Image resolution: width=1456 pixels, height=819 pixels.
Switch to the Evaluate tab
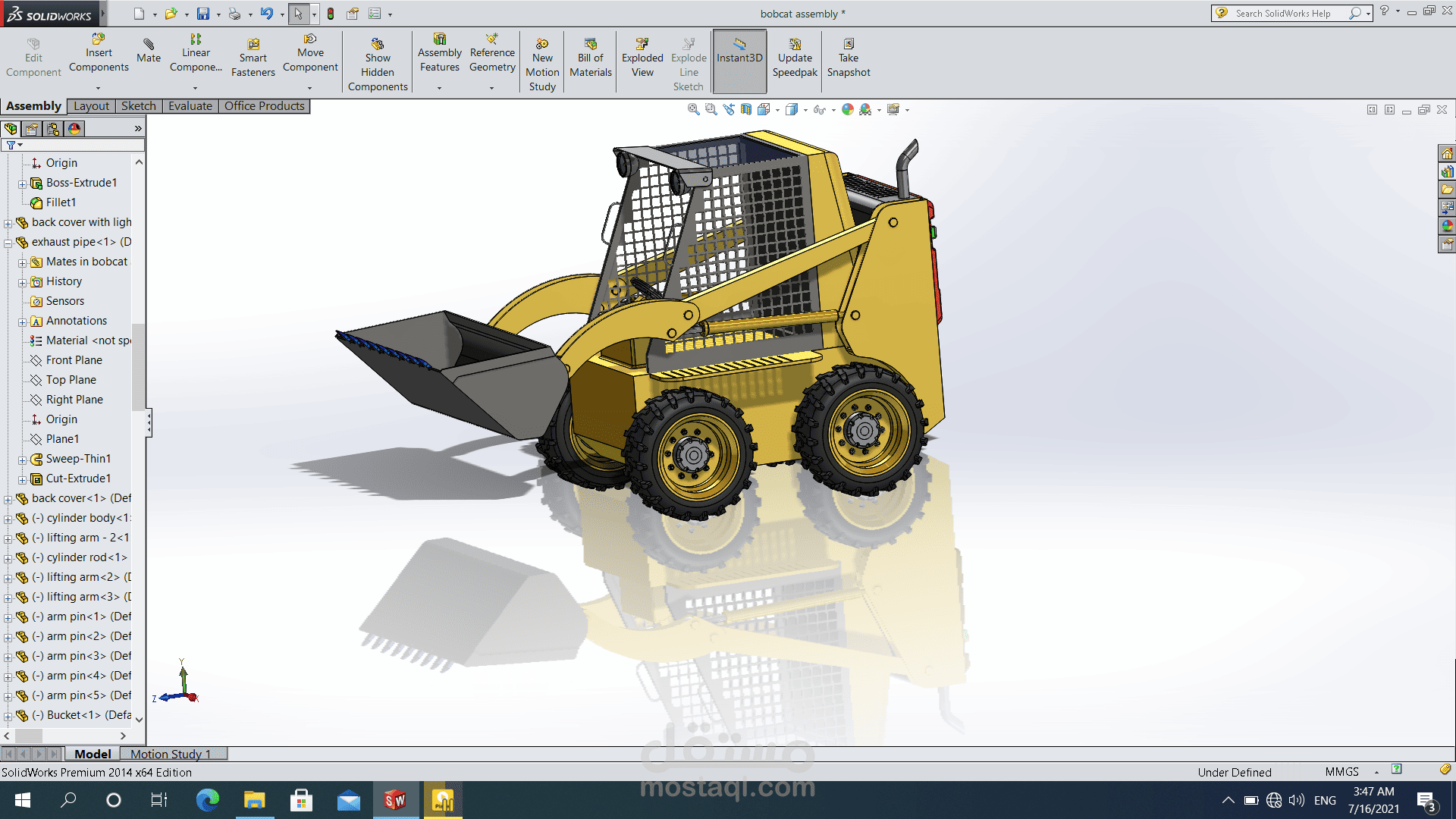point(190,106)
